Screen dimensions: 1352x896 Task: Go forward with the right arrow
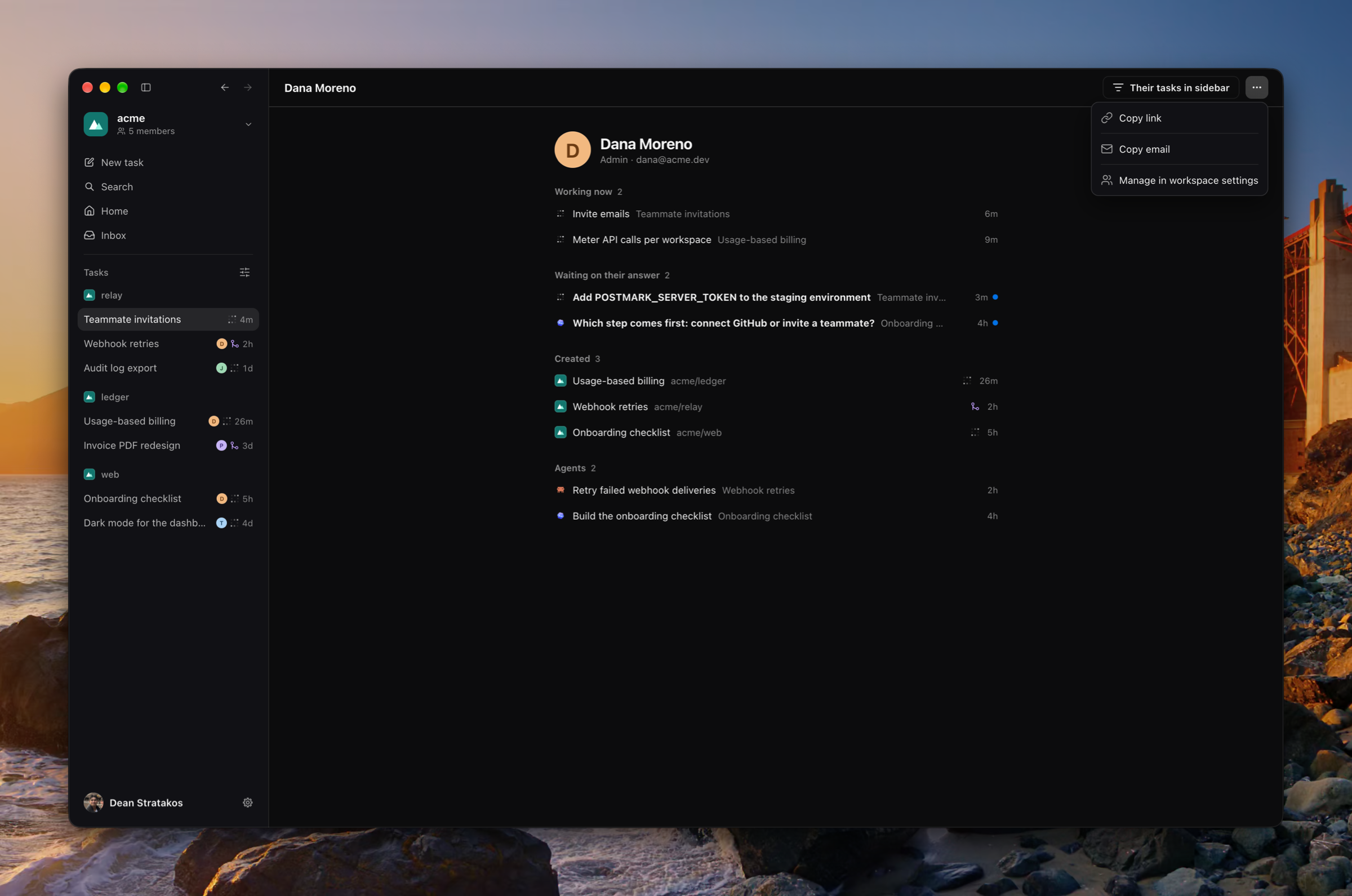click(x=248, y=87)
